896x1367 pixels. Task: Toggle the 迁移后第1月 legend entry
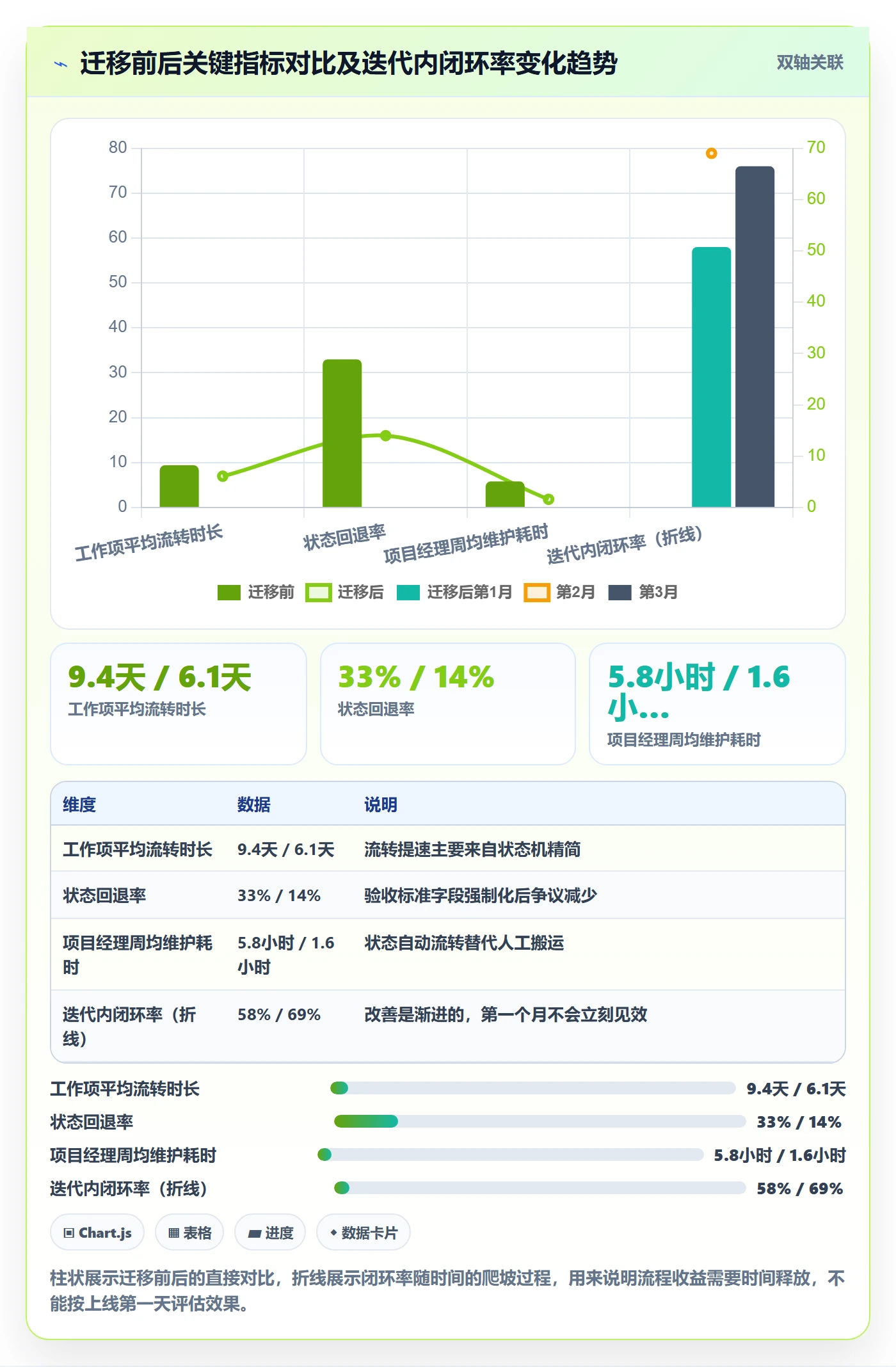pyautogui.click(x=454, y=592)
